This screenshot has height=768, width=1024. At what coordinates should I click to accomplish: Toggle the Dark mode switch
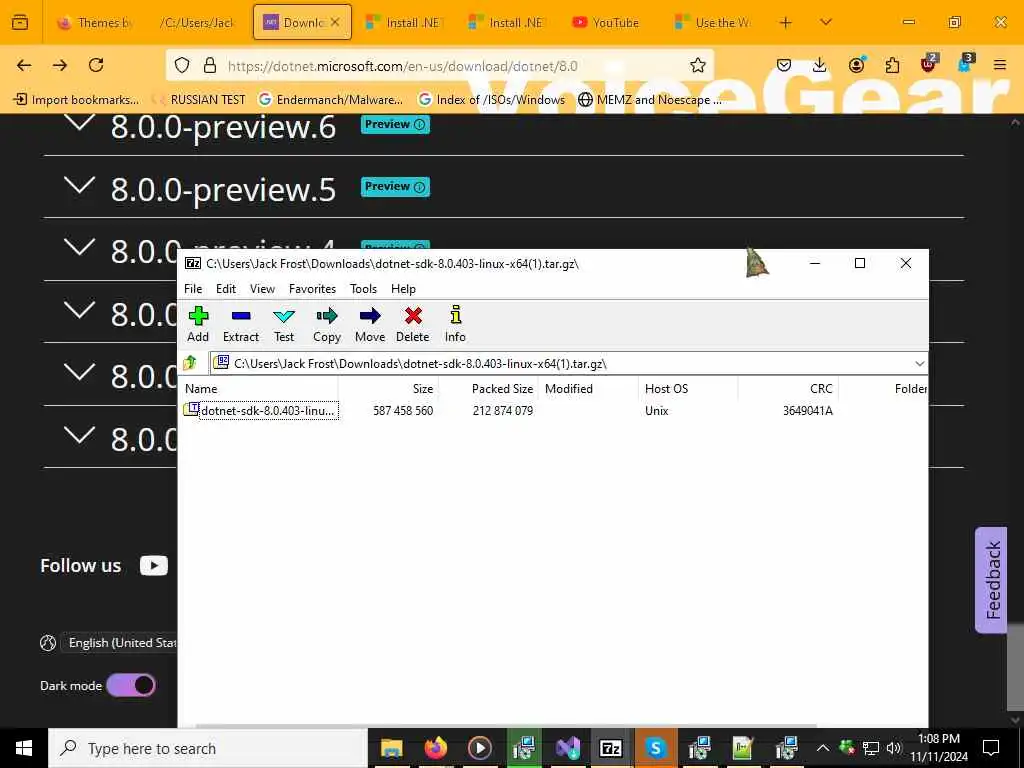[x=131, y=685]
